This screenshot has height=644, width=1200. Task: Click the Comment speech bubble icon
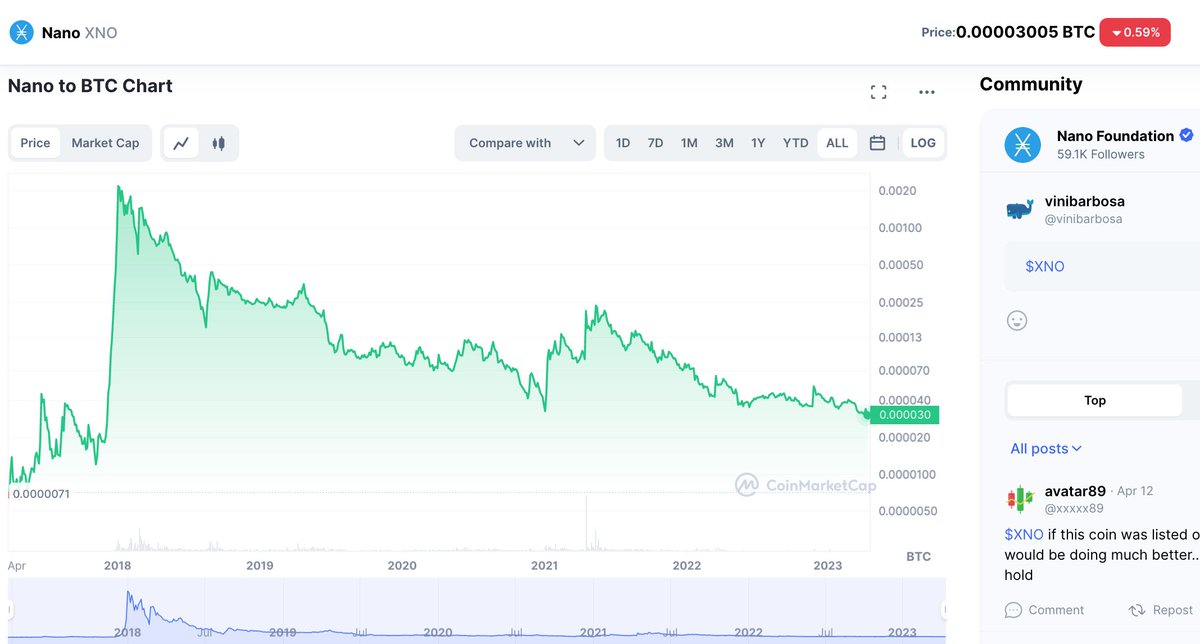(x=1013, y=610)
